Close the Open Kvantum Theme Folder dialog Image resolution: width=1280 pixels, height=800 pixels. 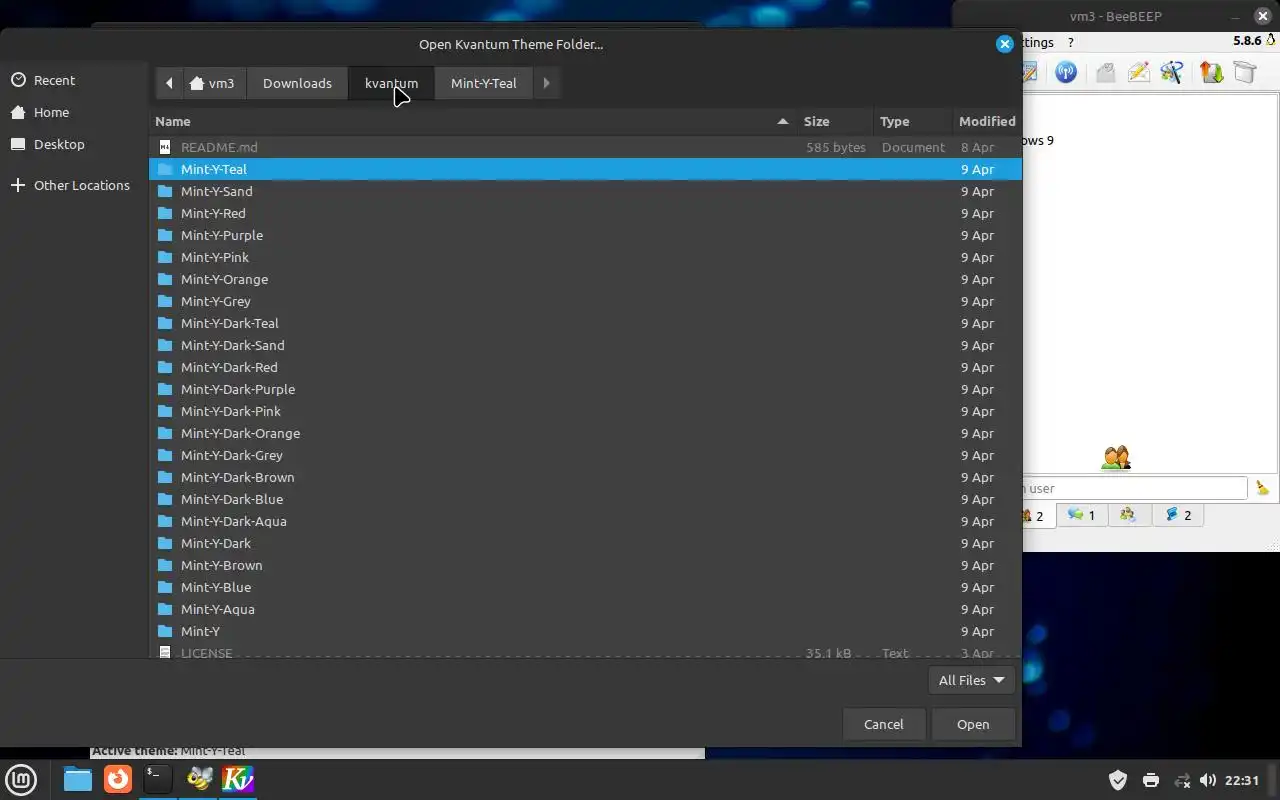[x=1005, y=44]
